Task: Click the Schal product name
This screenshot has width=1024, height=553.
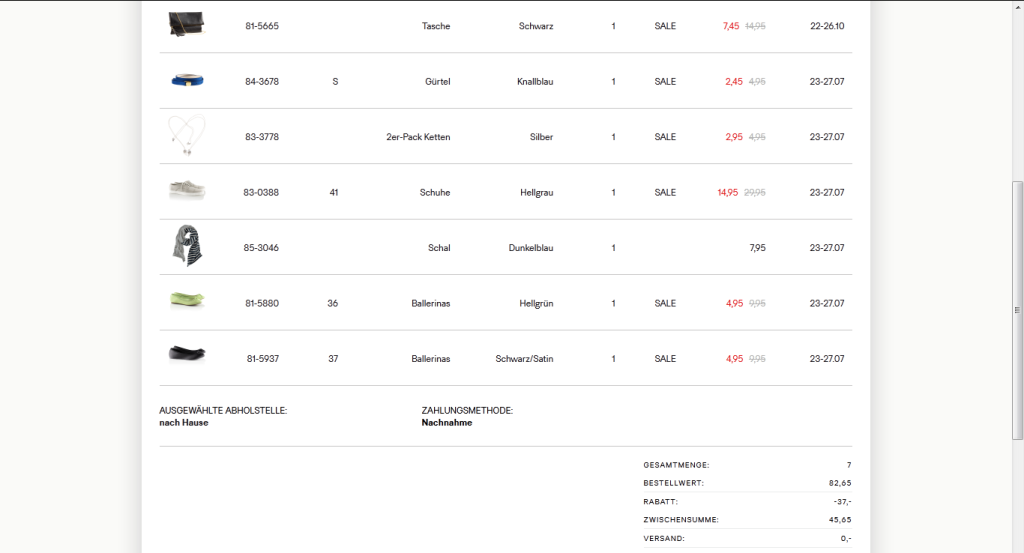Action: (x=439, y=248)
